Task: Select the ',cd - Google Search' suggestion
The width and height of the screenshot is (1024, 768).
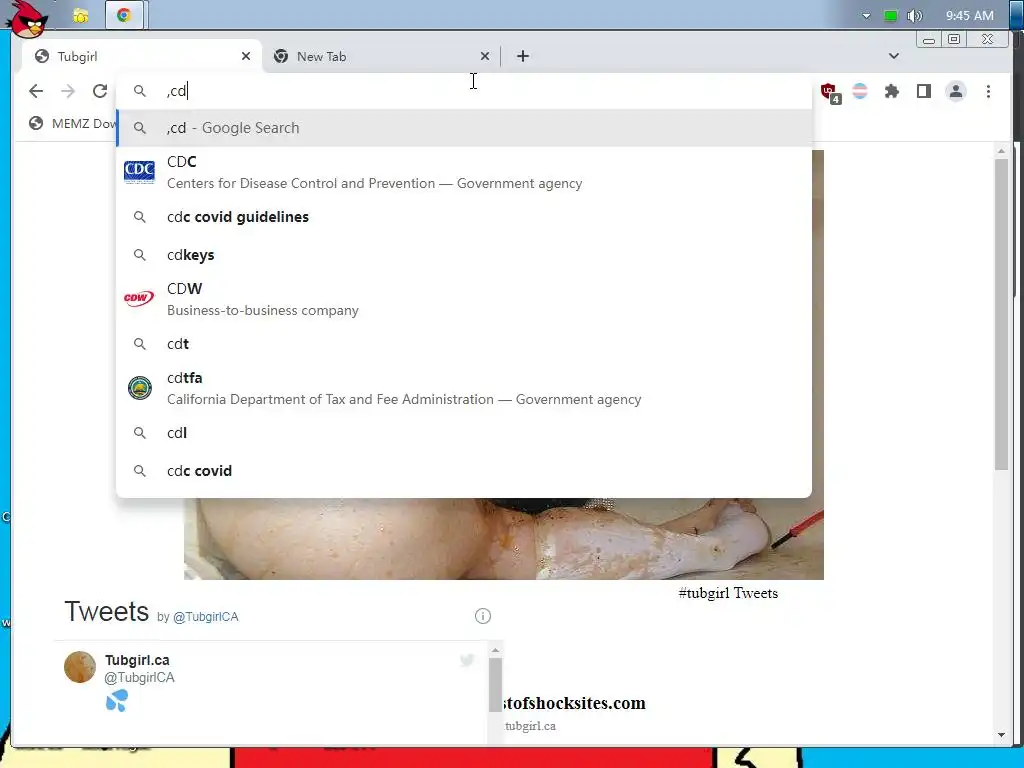Action: pos(464,128)
